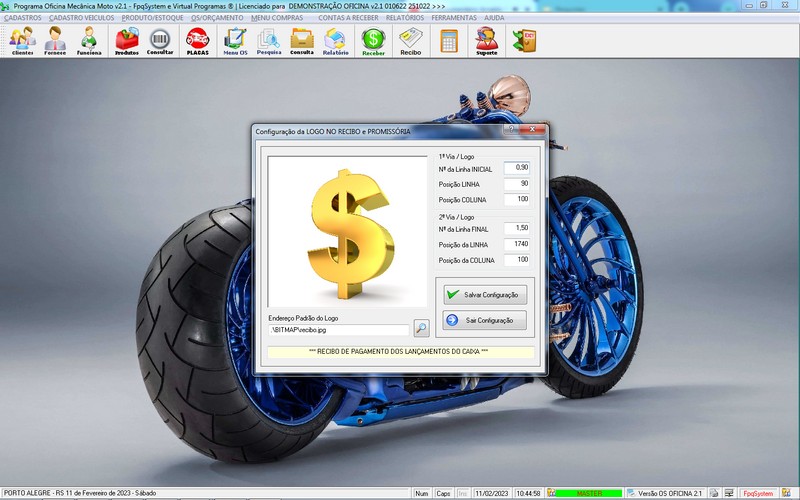Click the 11/02/2023 date in status bar
The height and width of the screenshot is (500, 800).
coord(492,493)
